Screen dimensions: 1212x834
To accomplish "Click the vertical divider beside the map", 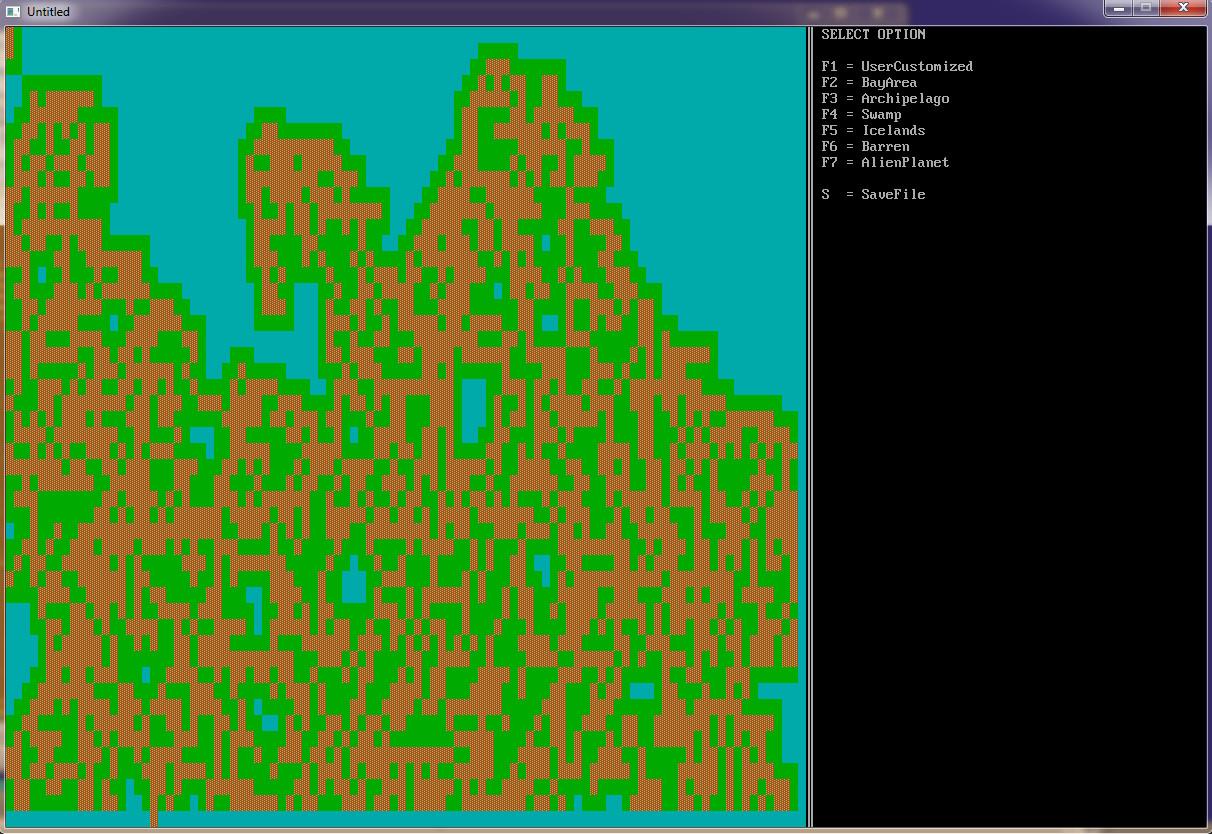I will 809,420.
